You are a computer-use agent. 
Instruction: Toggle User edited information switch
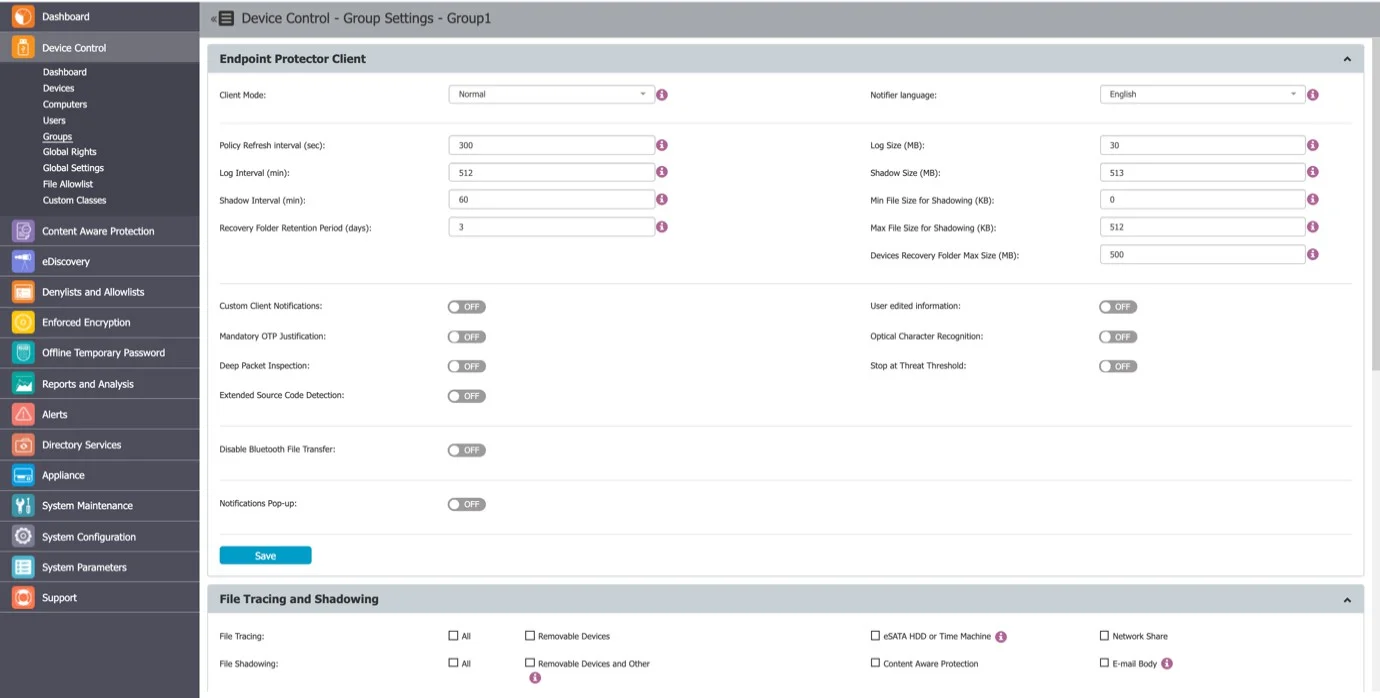[1118, 307]
